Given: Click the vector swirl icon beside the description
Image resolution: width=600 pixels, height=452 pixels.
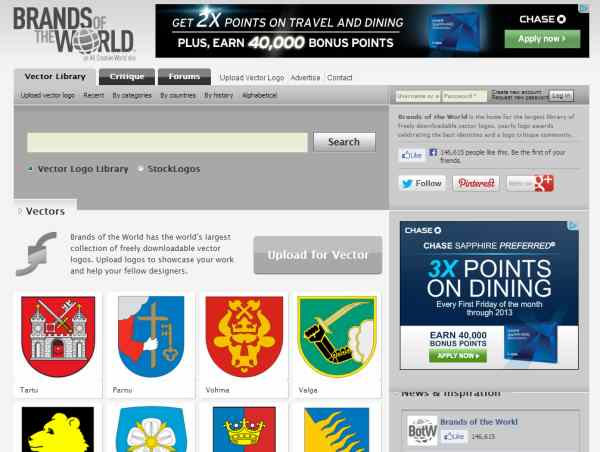Looking at the screenshot, I should pos(37,254).
